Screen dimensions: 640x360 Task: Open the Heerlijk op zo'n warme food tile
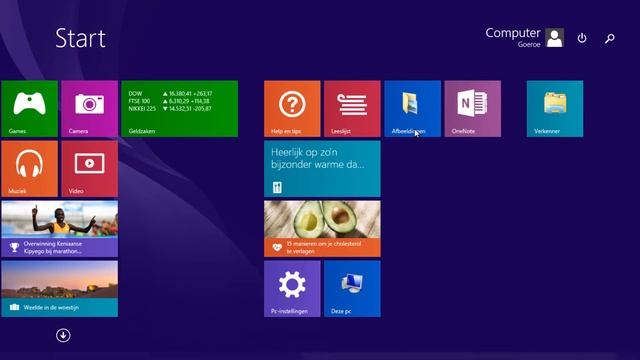(x=322, y=169)
